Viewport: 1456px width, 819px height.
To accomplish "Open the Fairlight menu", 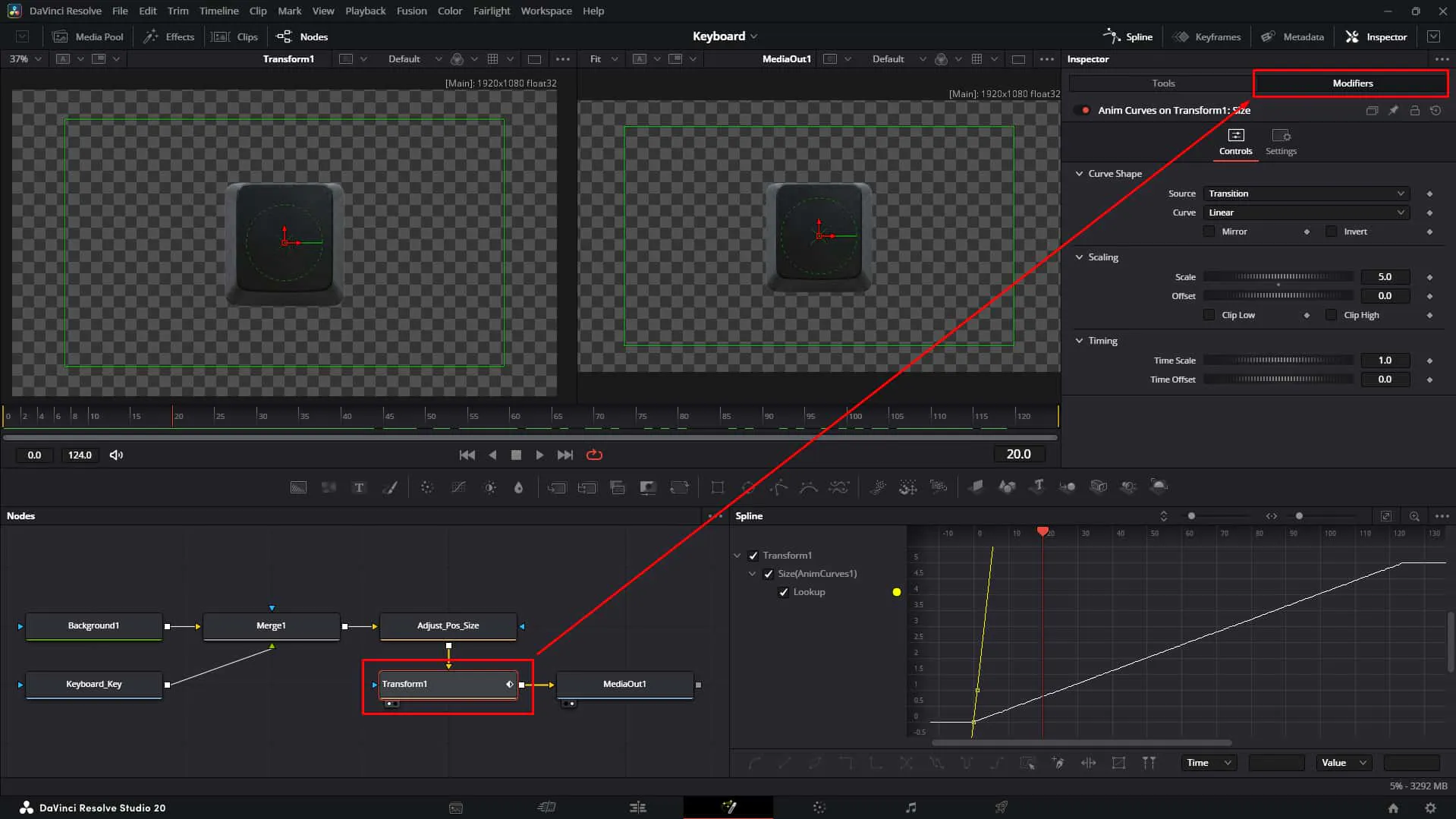I will point(491,11).
